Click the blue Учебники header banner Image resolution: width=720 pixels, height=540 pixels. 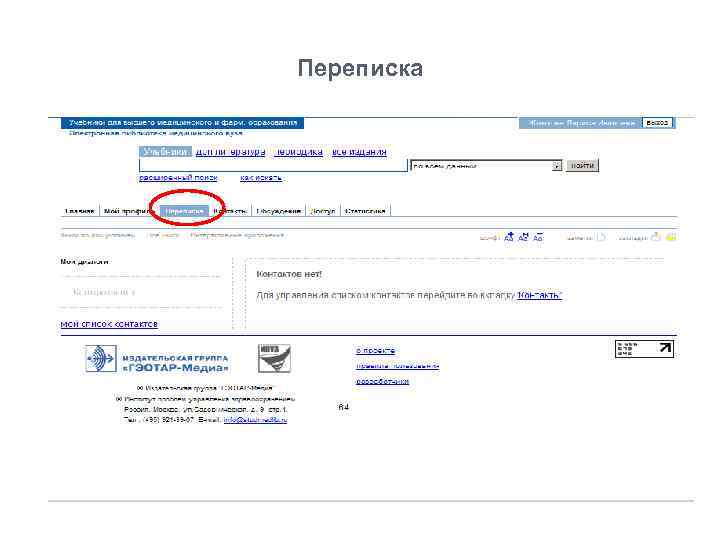click(182, 123)
